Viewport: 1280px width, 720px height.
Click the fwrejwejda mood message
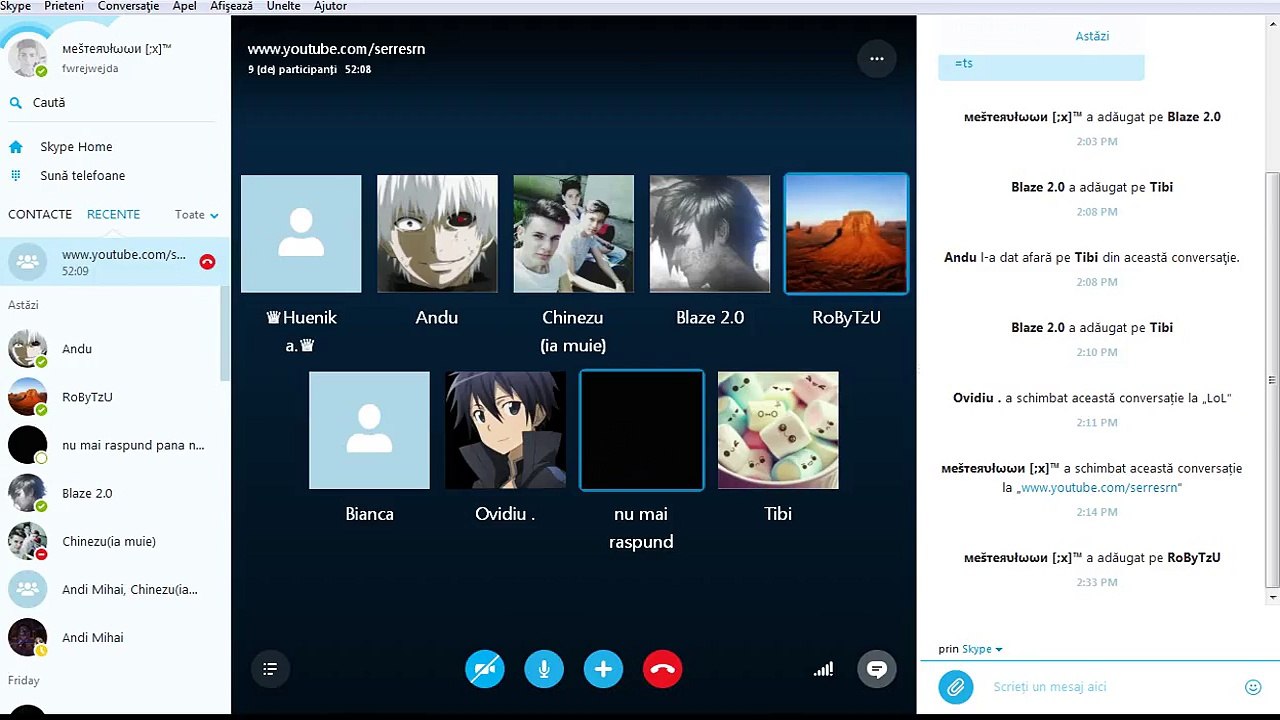90,69
